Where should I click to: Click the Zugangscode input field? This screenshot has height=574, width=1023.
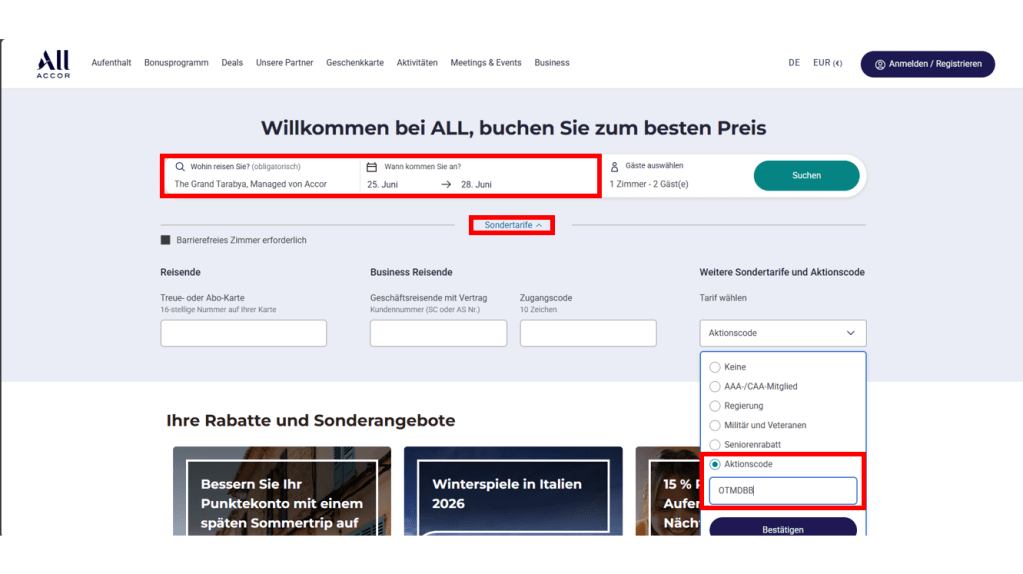588,333
